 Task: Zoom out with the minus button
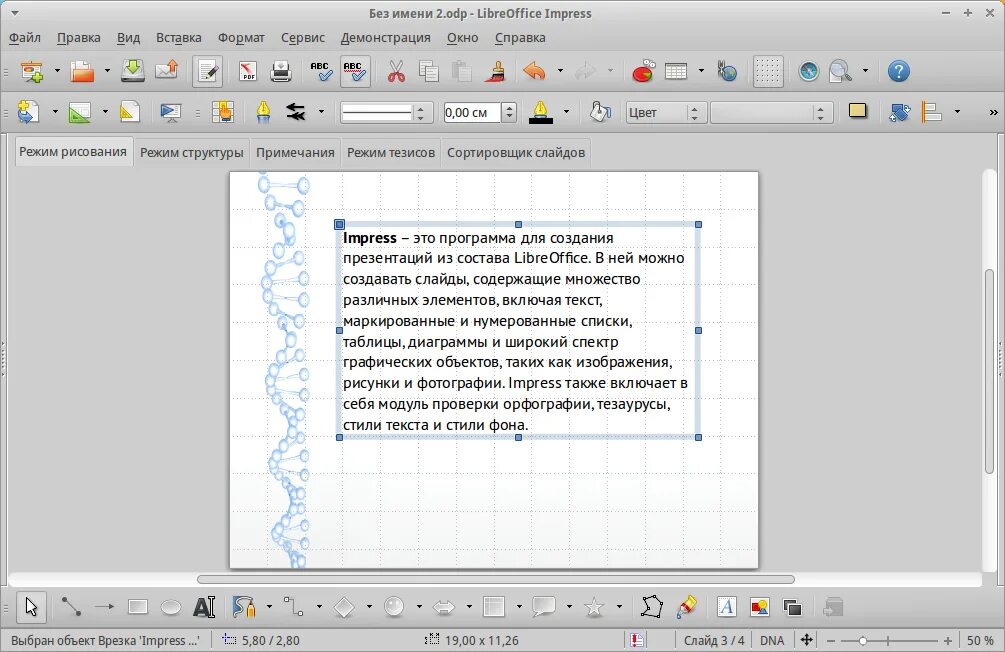[x=831, y=640]
